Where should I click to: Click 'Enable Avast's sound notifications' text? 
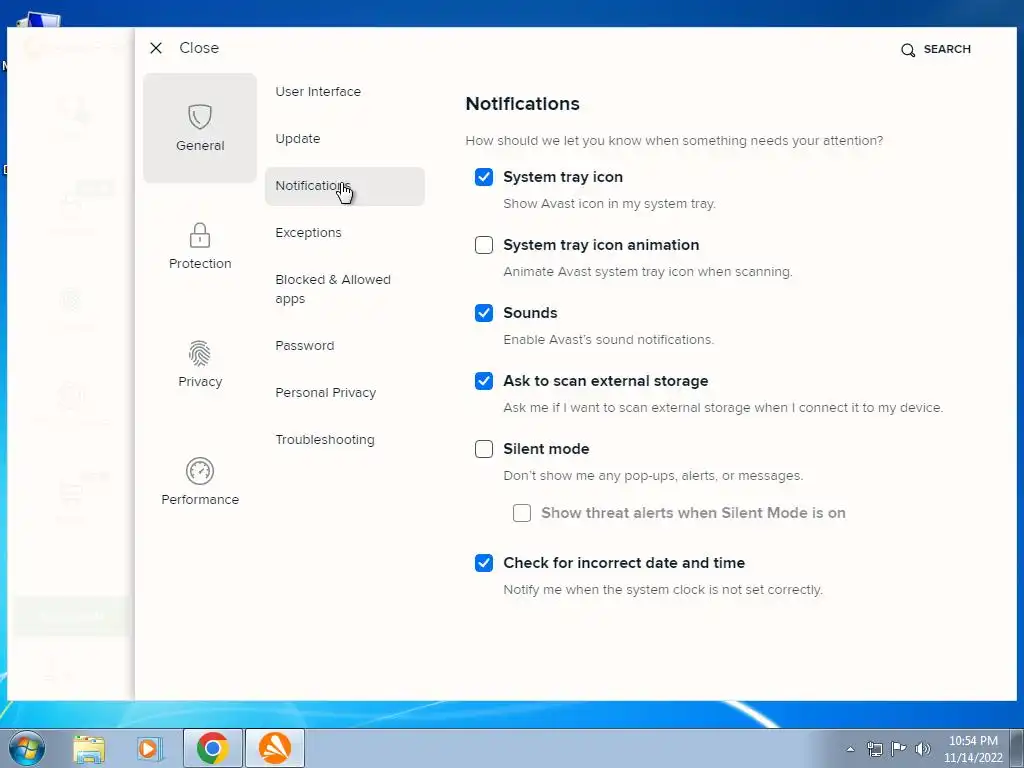tap(609, 340)
